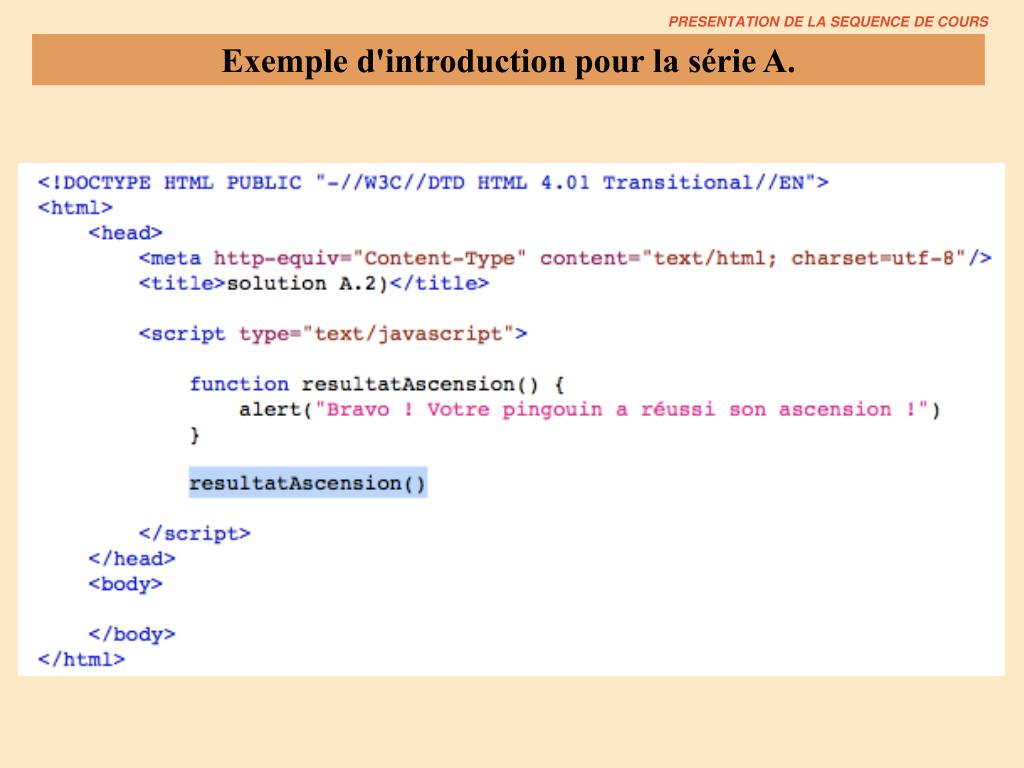Image resolution: width=1024 pixels, height=768 pixels.
Task: Click the 'function resultatAscension() {' line
Action: pos(377,384)
